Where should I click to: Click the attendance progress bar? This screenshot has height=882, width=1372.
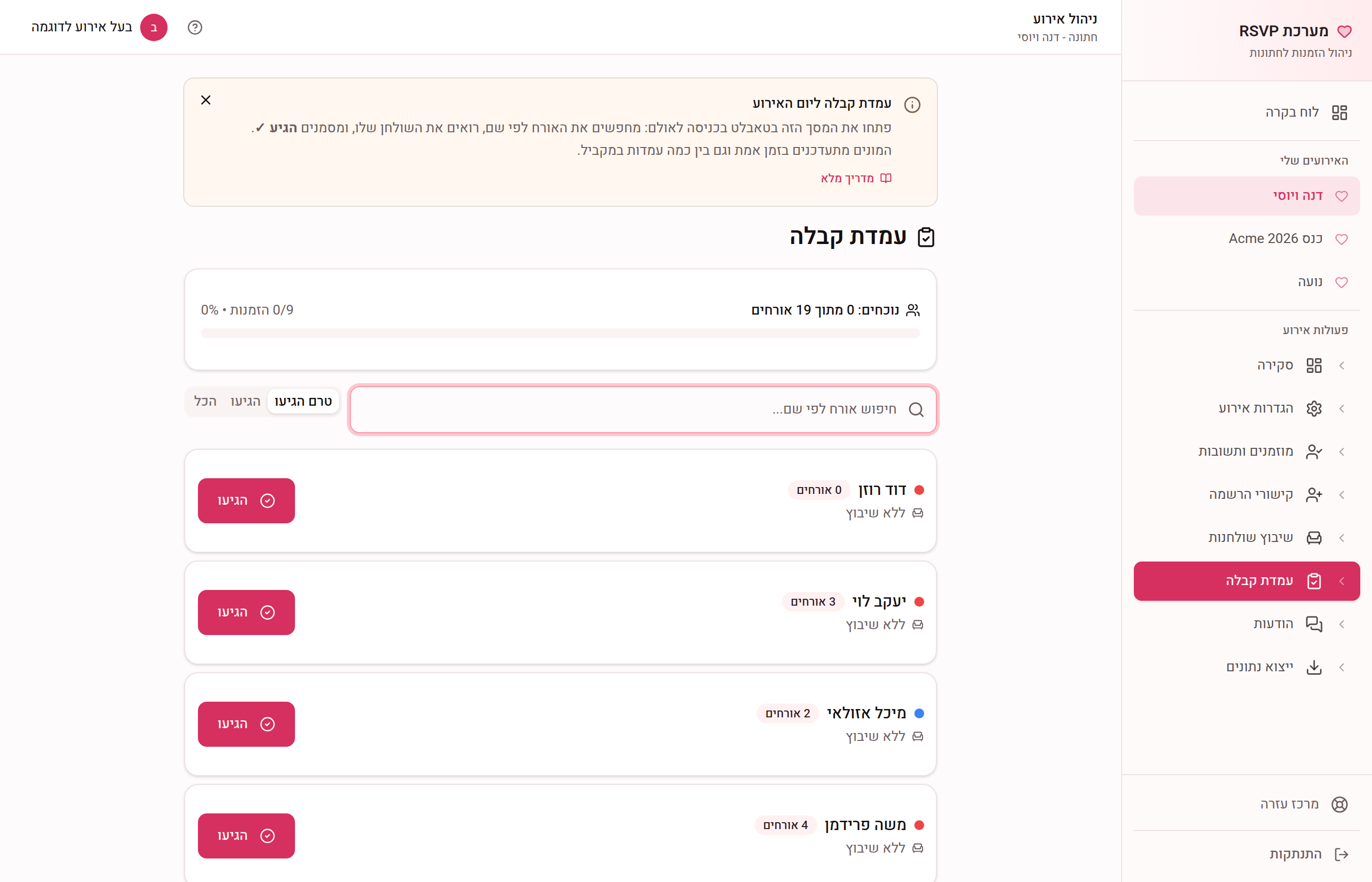560,333
